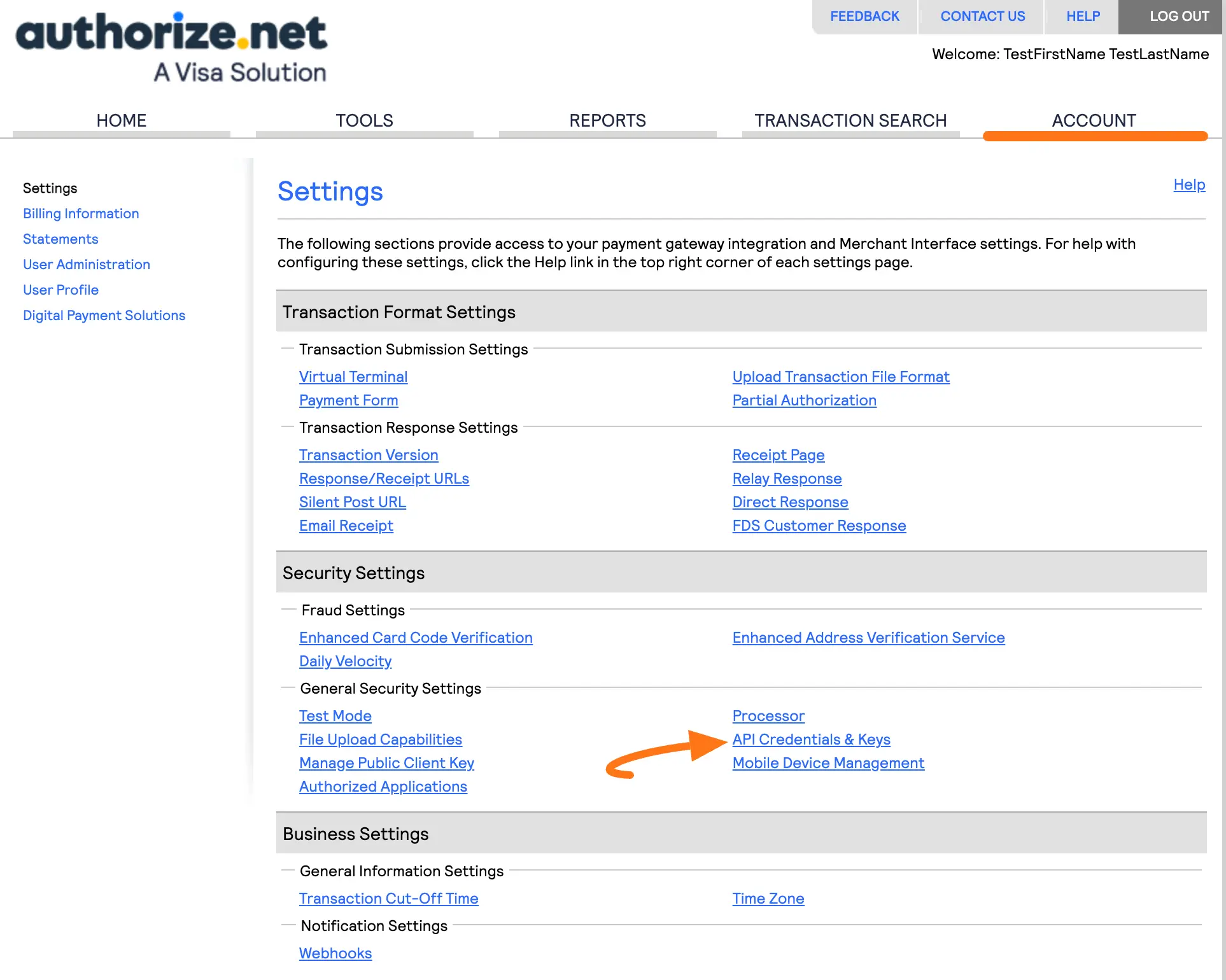The image size is (1226, 980).
Task: Open the Virtual Terminal settings link
Action: (x=353, y=377)
